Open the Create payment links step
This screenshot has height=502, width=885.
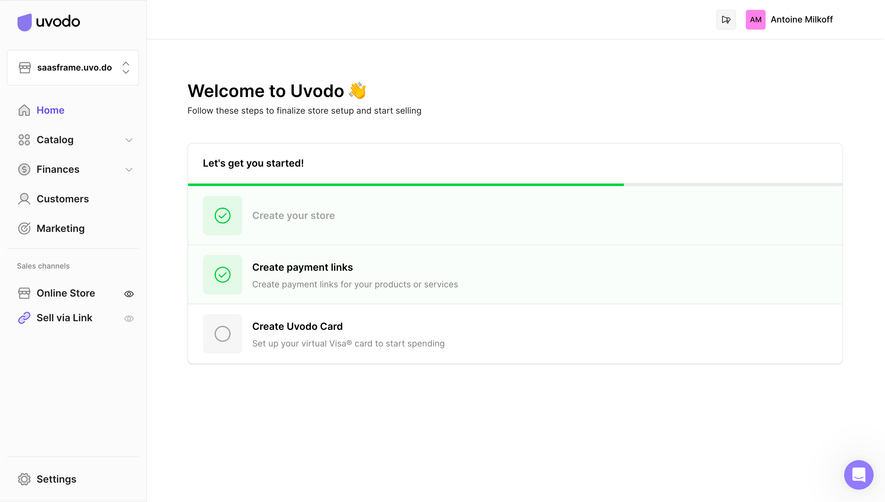tap(515, 275)
